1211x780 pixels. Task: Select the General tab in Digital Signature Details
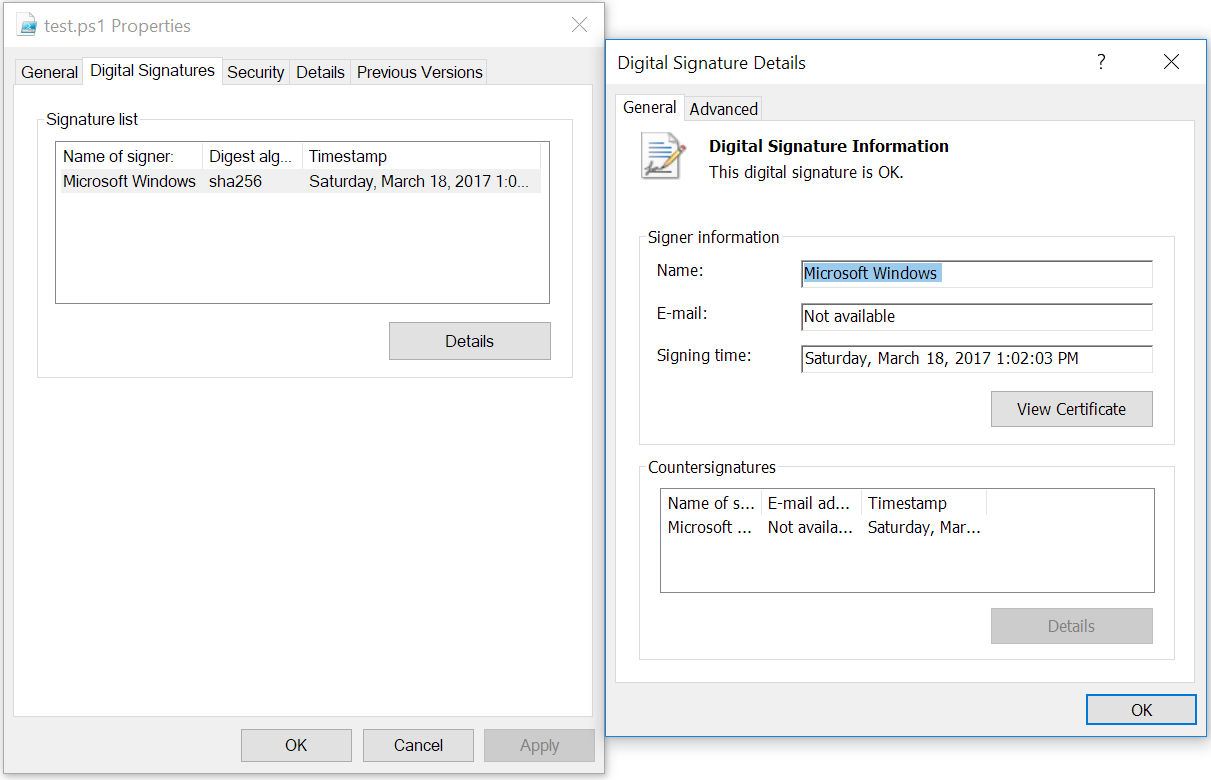(x=650, y=107)
